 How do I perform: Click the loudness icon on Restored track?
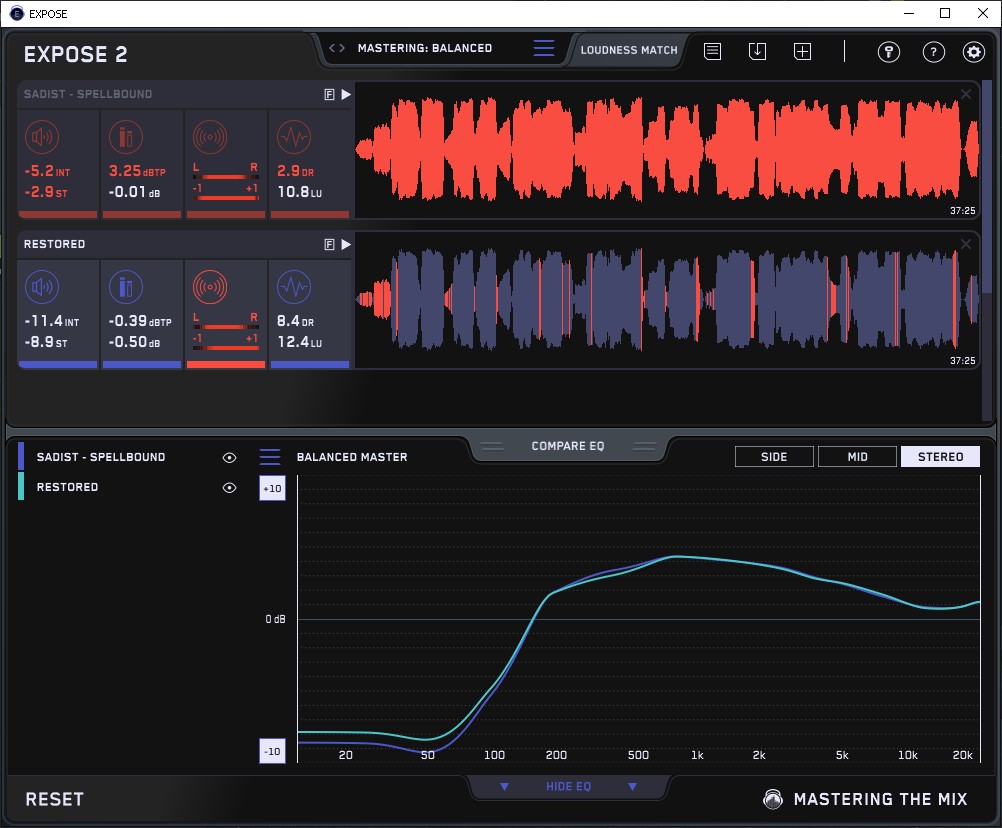tap(42, 288)
